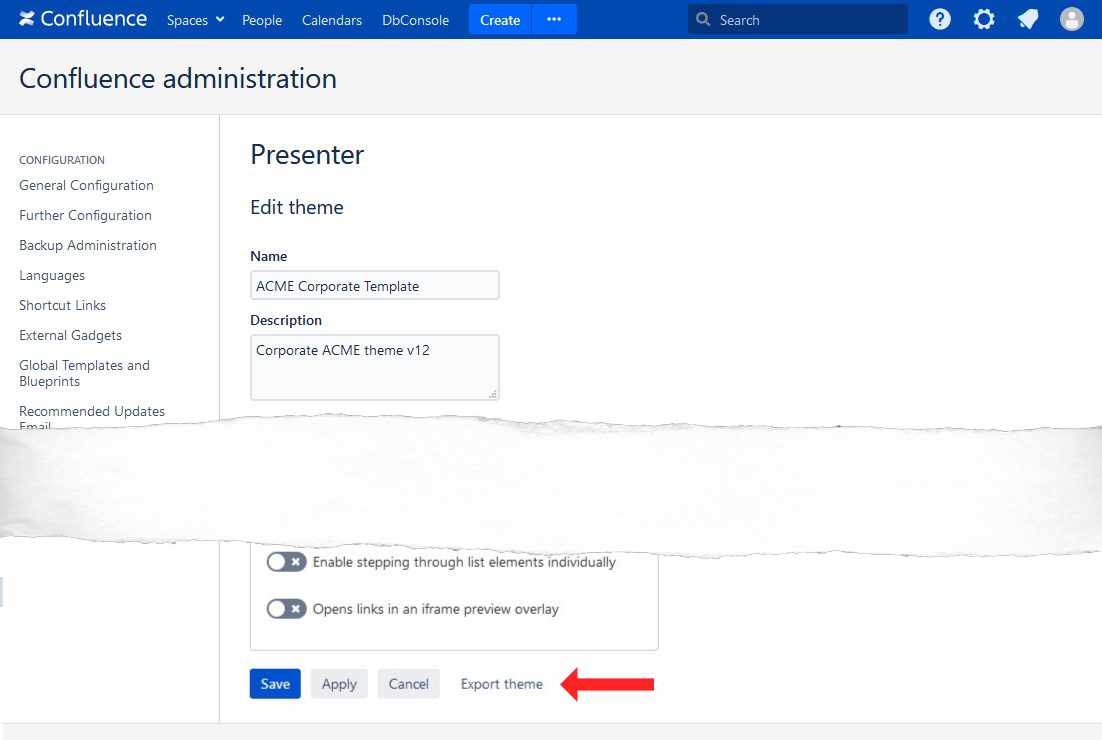Open the help question mark icon

pos(940,19)
